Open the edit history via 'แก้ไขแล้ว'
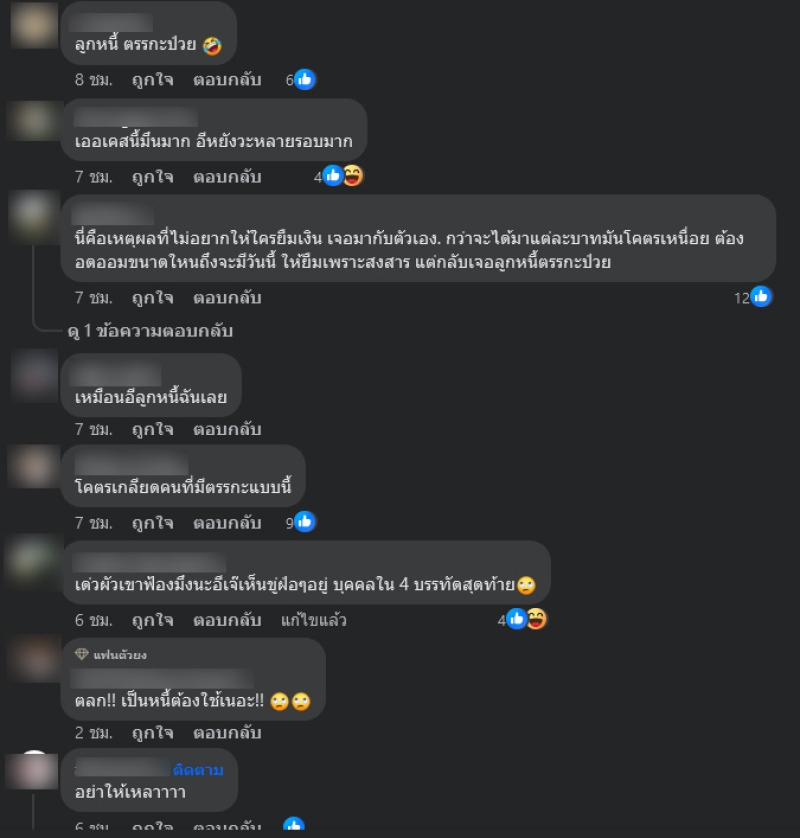This screenshot has height=838, width=800. click(314, 620)
